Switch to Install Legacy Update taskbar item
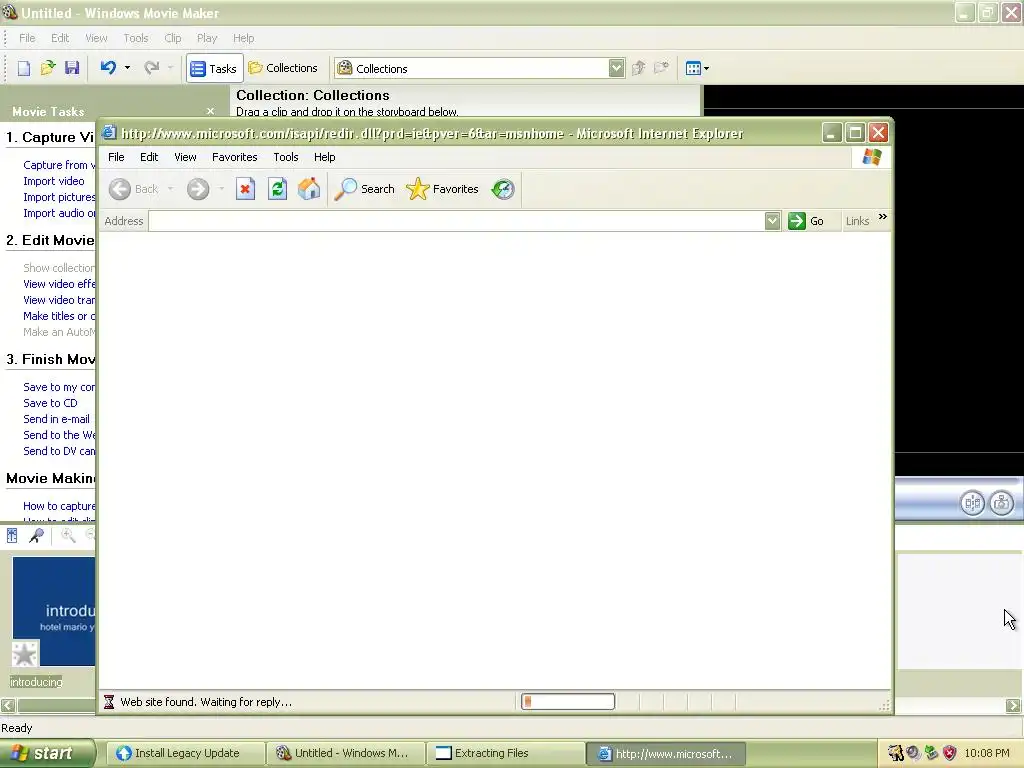The width and height of the screenshot is (1024, 768). (x=185, y=753)
